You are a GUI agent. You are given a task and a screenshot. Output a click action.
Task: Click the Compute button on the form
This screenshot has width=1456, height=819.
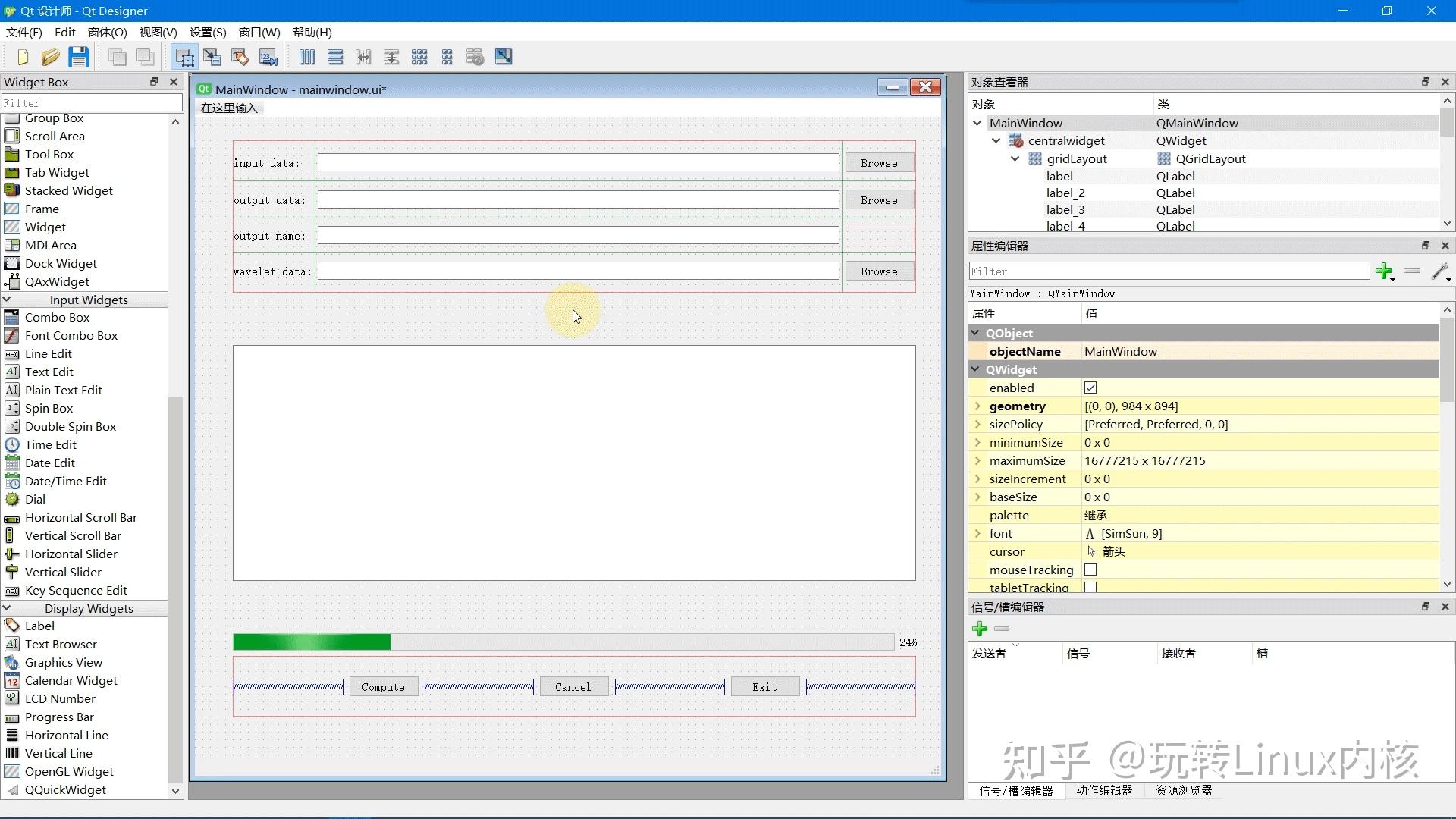tap(383, 687)
